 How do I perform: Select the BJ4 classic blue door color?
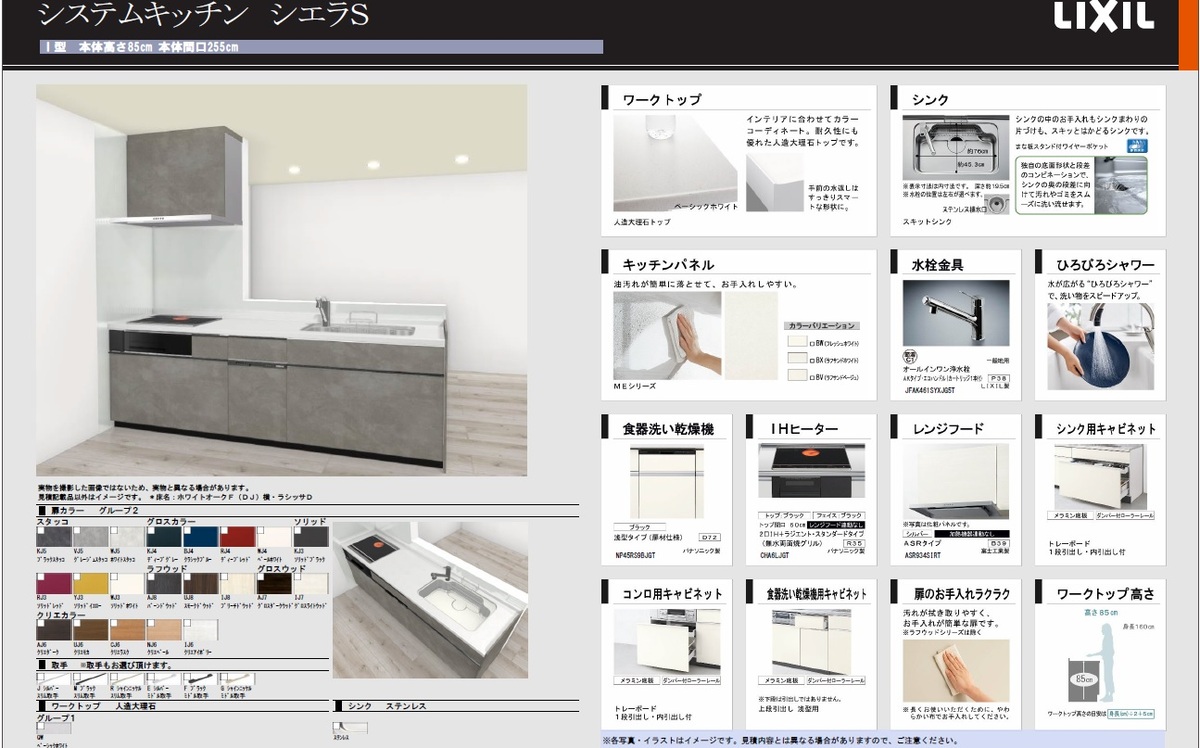pyautogui.click(x=199, y=537)
